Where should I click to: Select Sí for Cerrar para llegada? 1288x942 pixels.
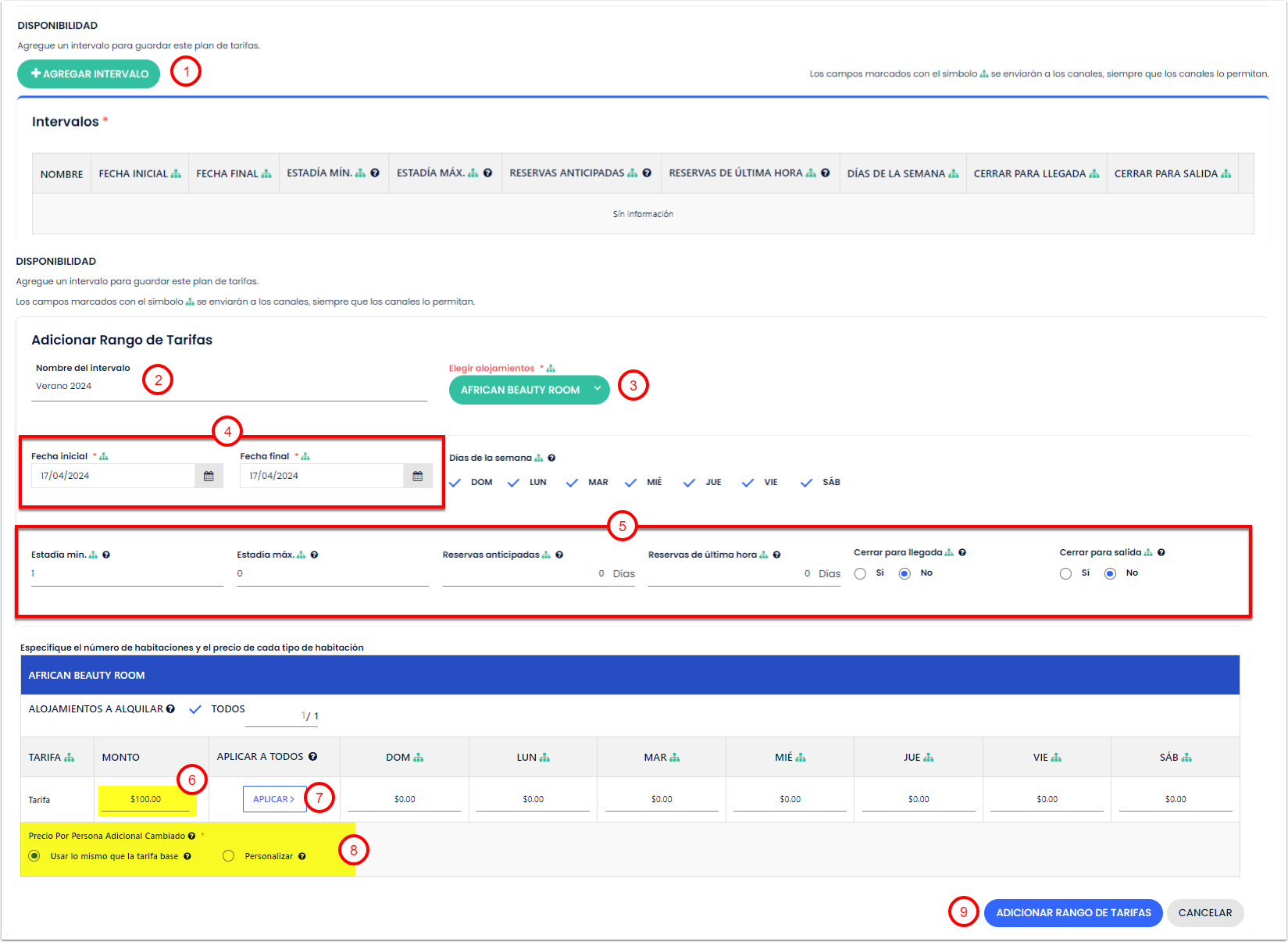pos(860,573)
